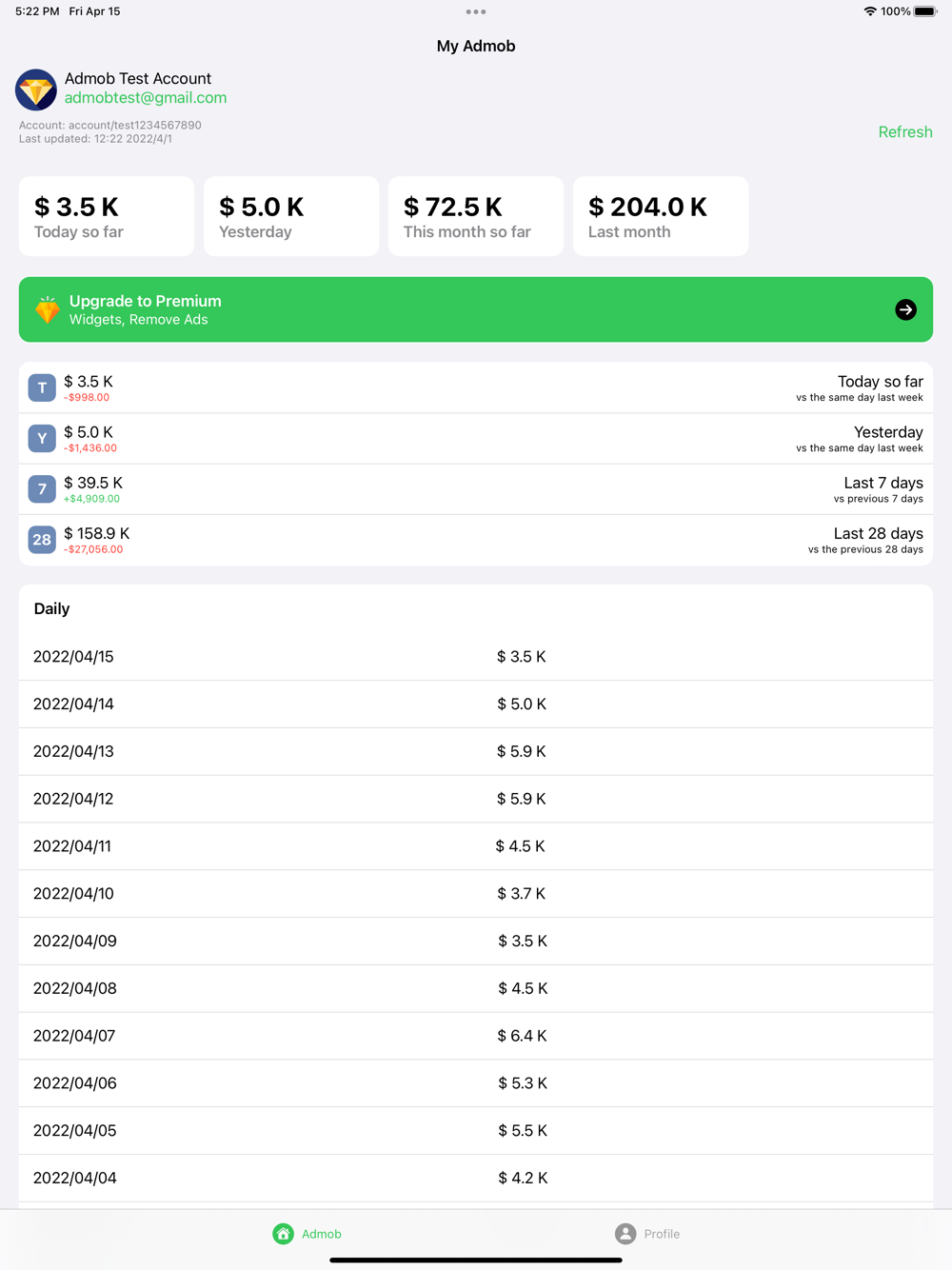Tap the Daily section heading
The width and height of the screenshot is (952, 1270).
[x=51, y=608]
